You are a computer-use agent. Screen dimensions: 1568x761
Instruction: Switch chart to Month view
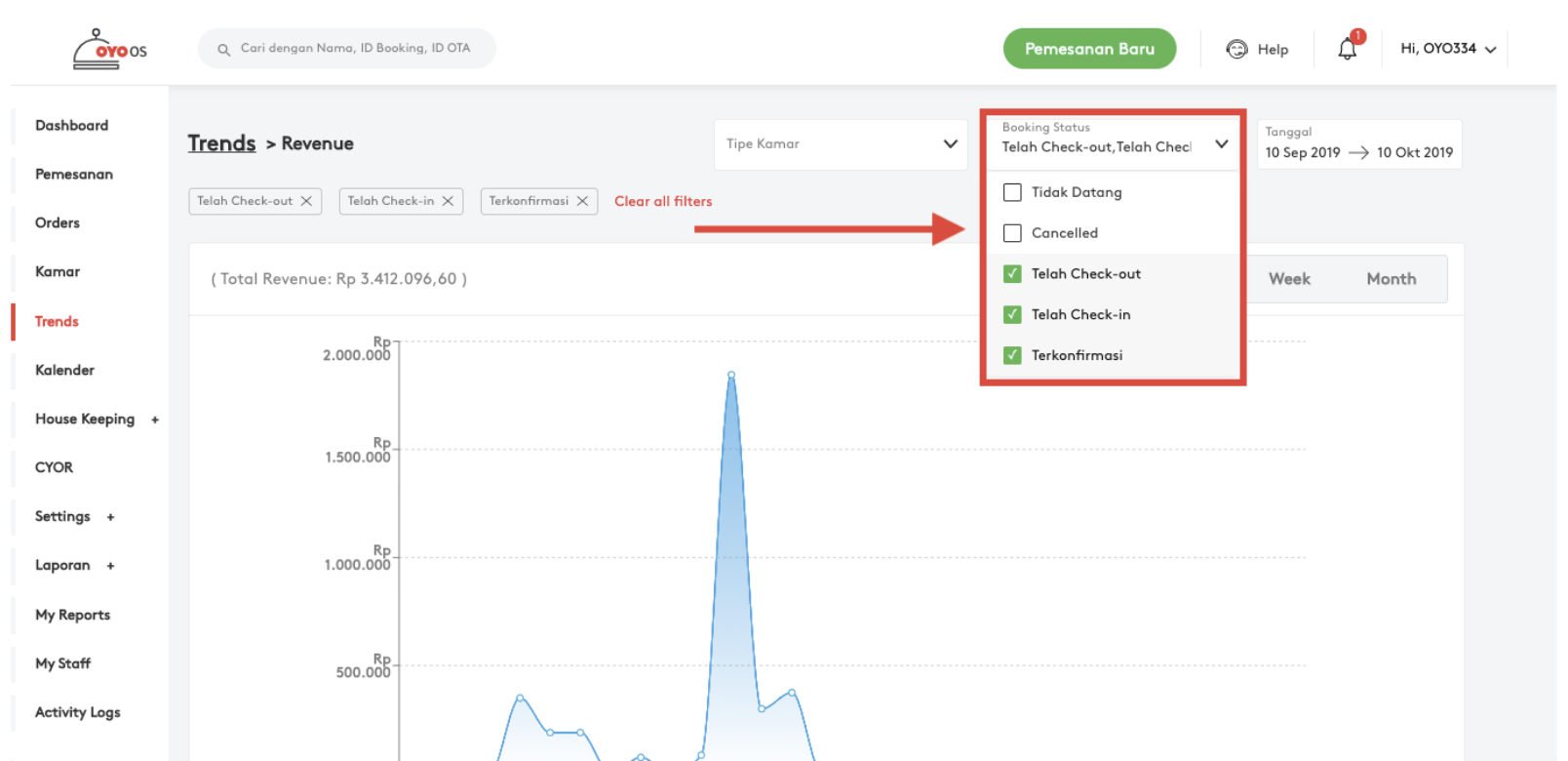click(x=1392, y=279)
